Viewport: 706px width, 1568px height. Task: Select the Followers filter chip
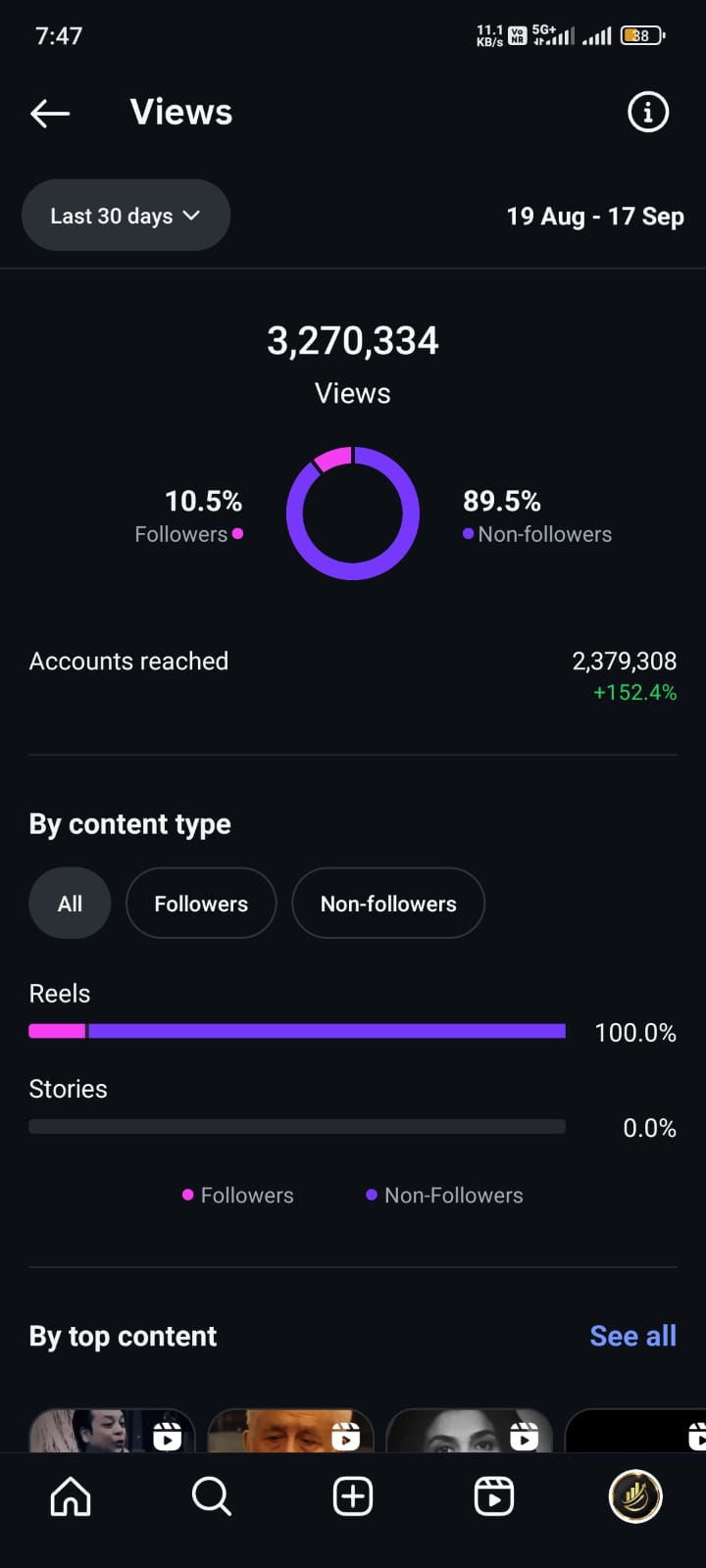(x=201, y=904)
